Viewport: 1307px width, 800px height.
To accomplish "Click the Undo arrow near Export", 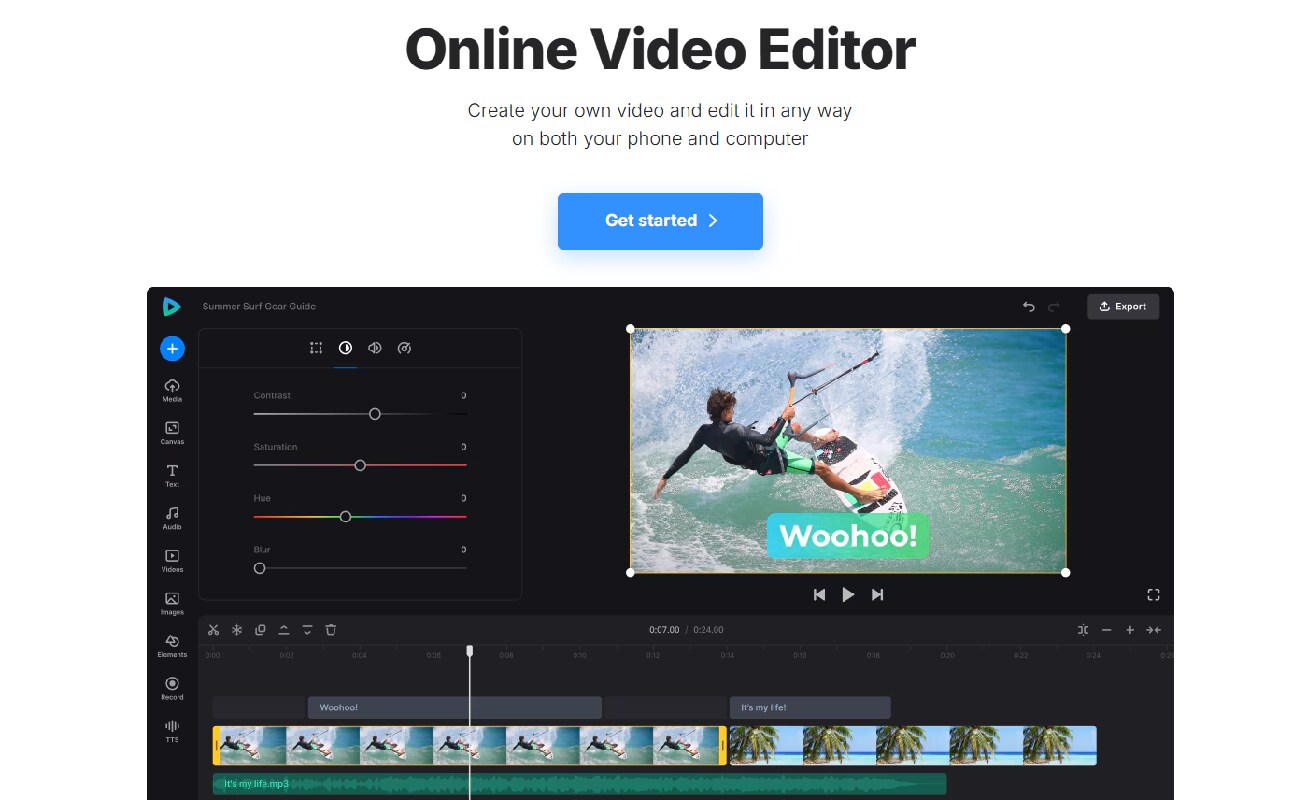I will click(1029, 307).
